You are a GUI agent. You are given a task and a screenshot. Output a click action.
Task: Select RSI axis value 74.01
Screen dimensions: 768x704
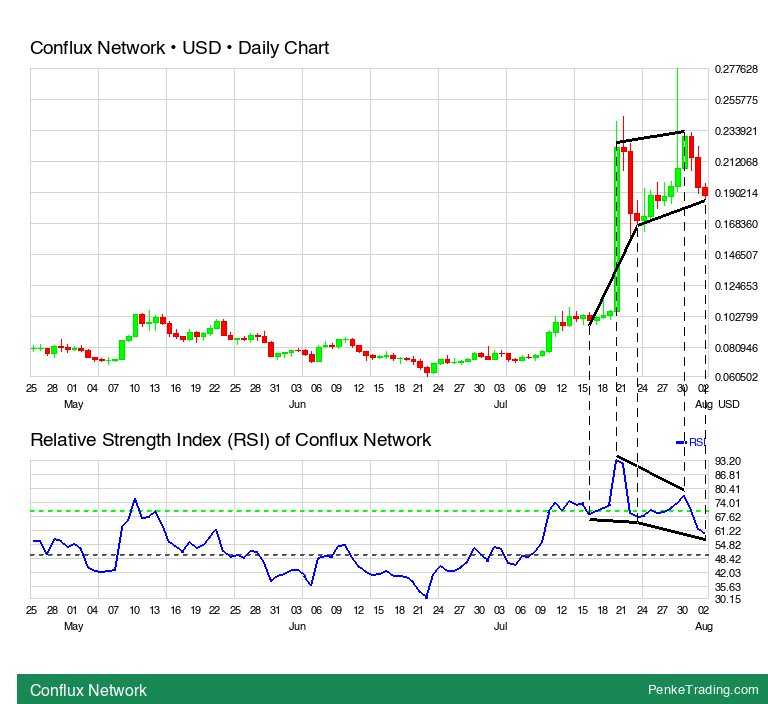click(x=728, y=503)
